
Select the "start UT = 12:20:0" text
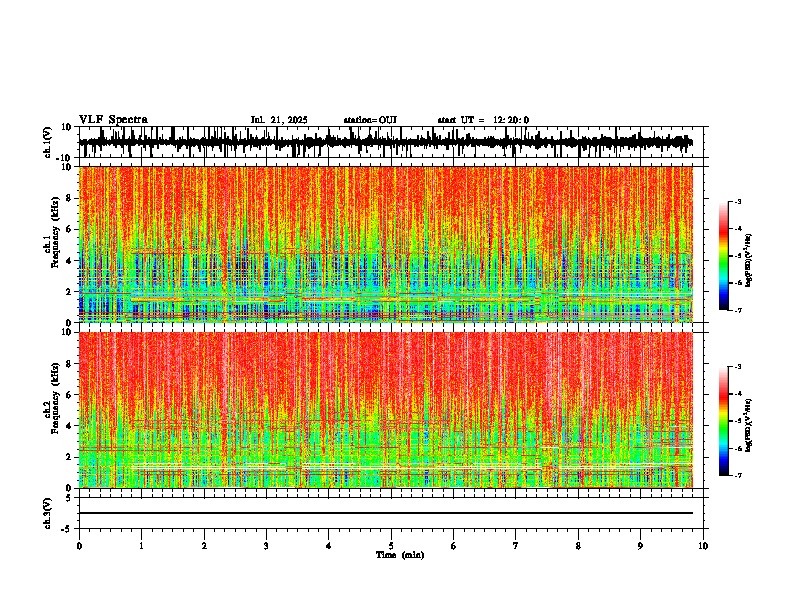[483, 120]
